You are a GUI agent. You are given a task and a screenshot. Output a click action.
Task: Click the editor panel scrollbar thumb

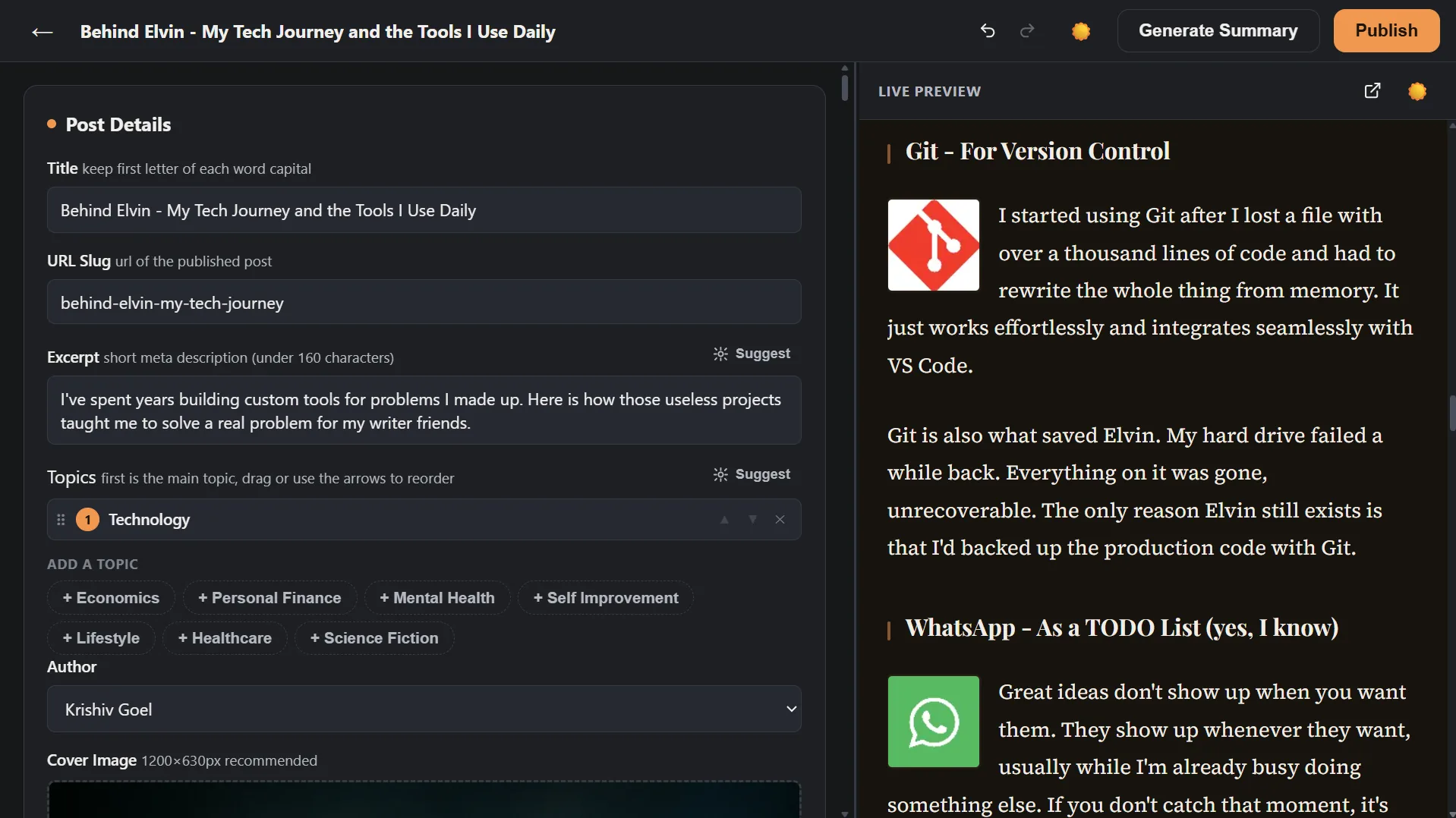(x=845, y=87)
